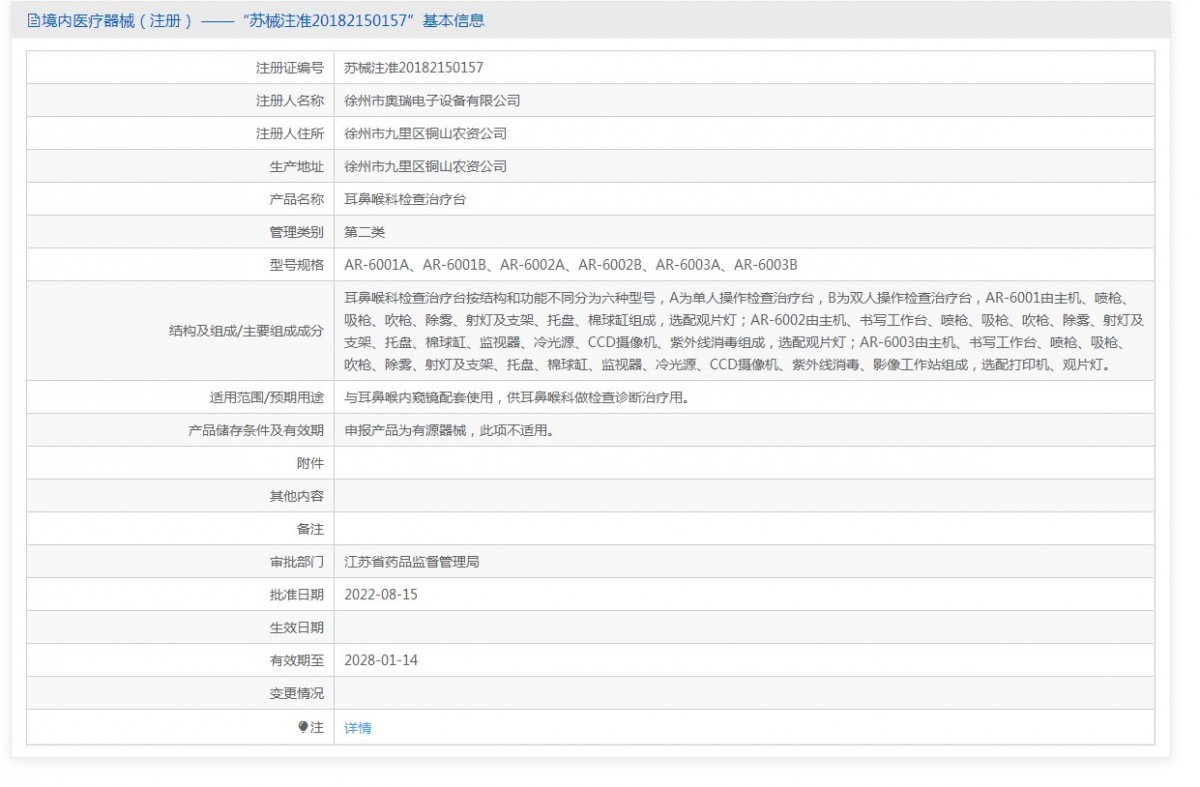Screen dimensions: 1200x787
Task: Select the 注册证编号 label
Action: pos(290,68)
